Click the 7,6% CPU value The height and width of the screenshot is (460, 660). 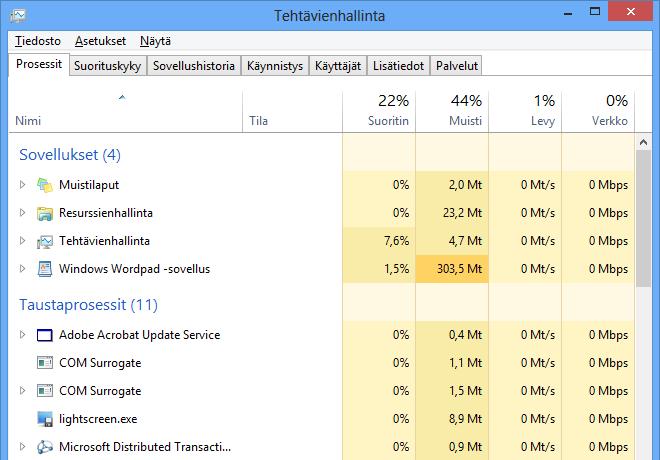[397, 241]
